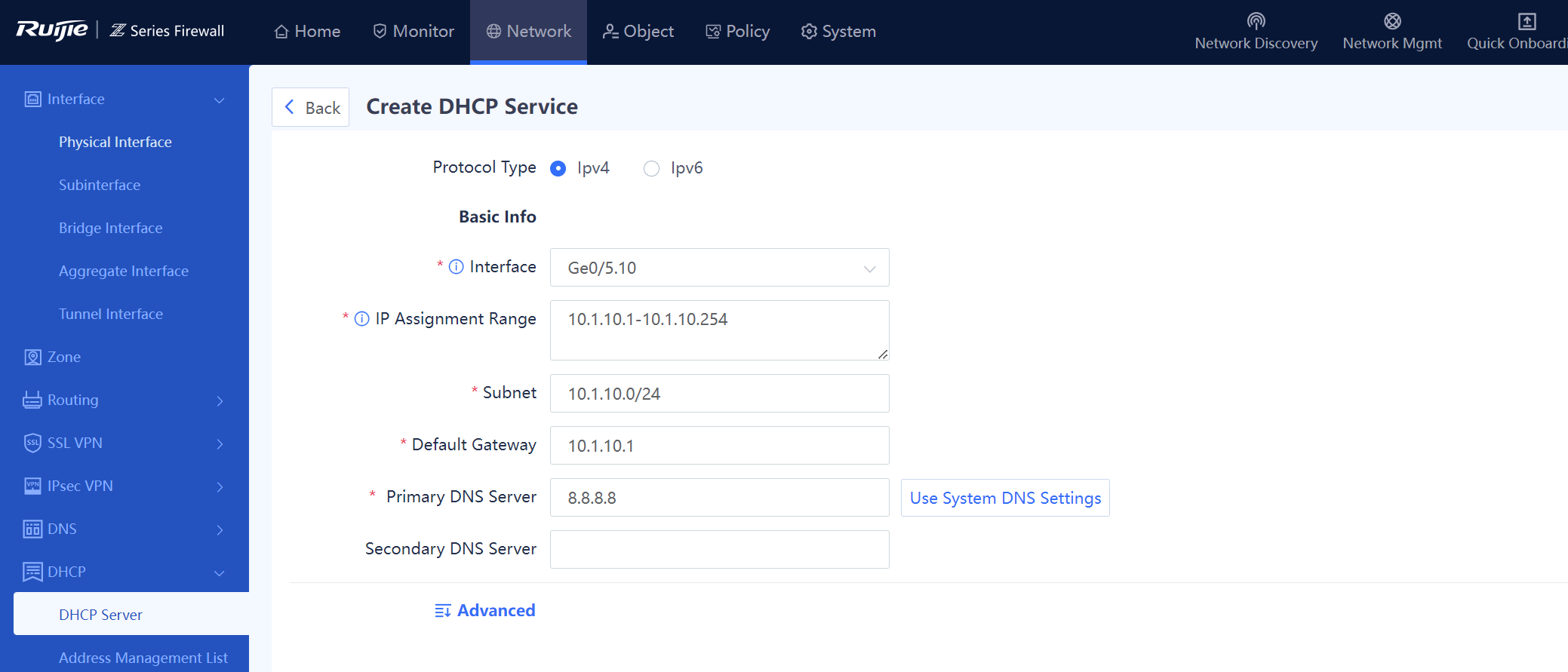This screenshot has width=1568, height=672.
Task: Collapse the DHCP sidebar section
Action: tap(220, 573)
